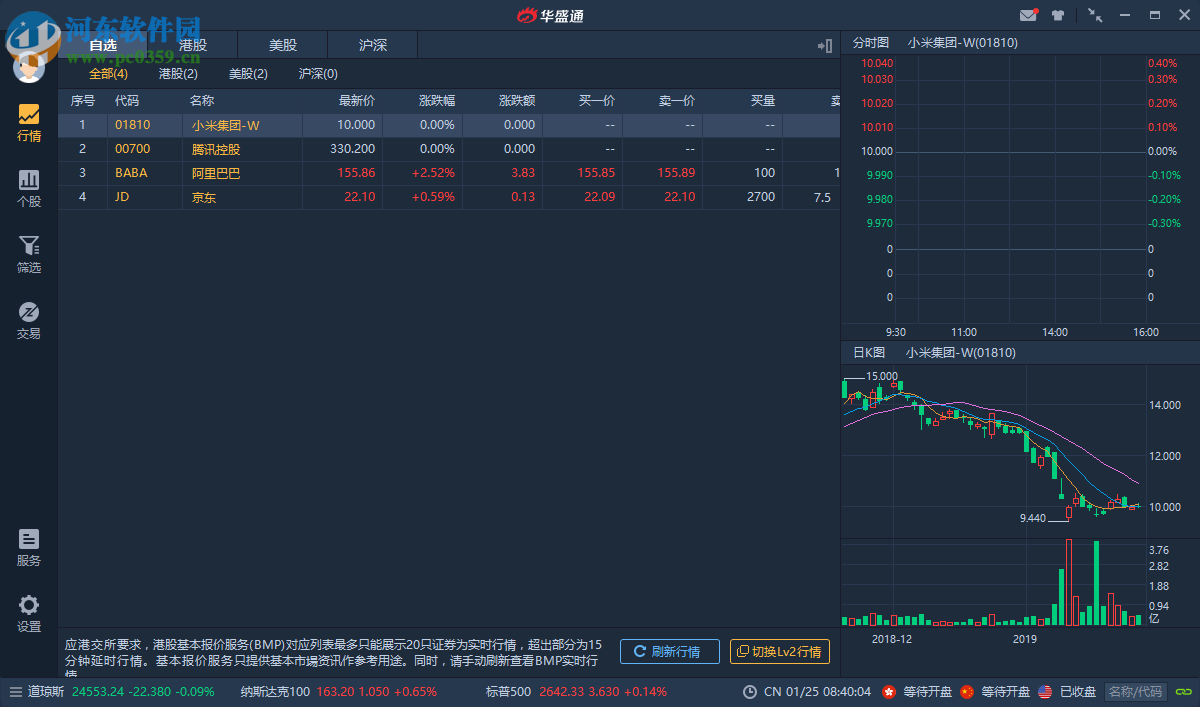Click stock code JD
1200x707 pixels.
[x=122, y=197]
